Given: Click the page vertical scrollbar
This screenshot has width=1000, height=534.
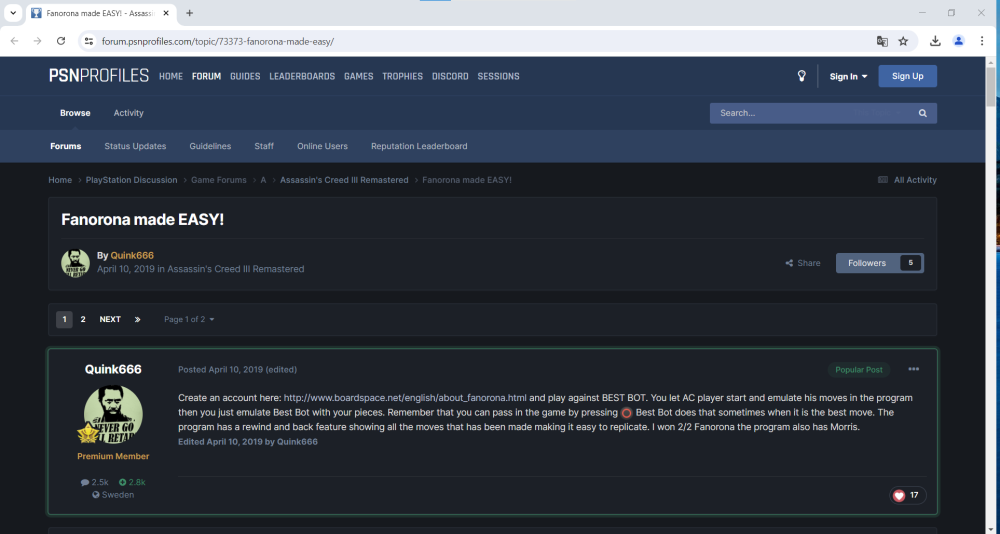Looking at the screenshot, I should [x=991, y=300].
